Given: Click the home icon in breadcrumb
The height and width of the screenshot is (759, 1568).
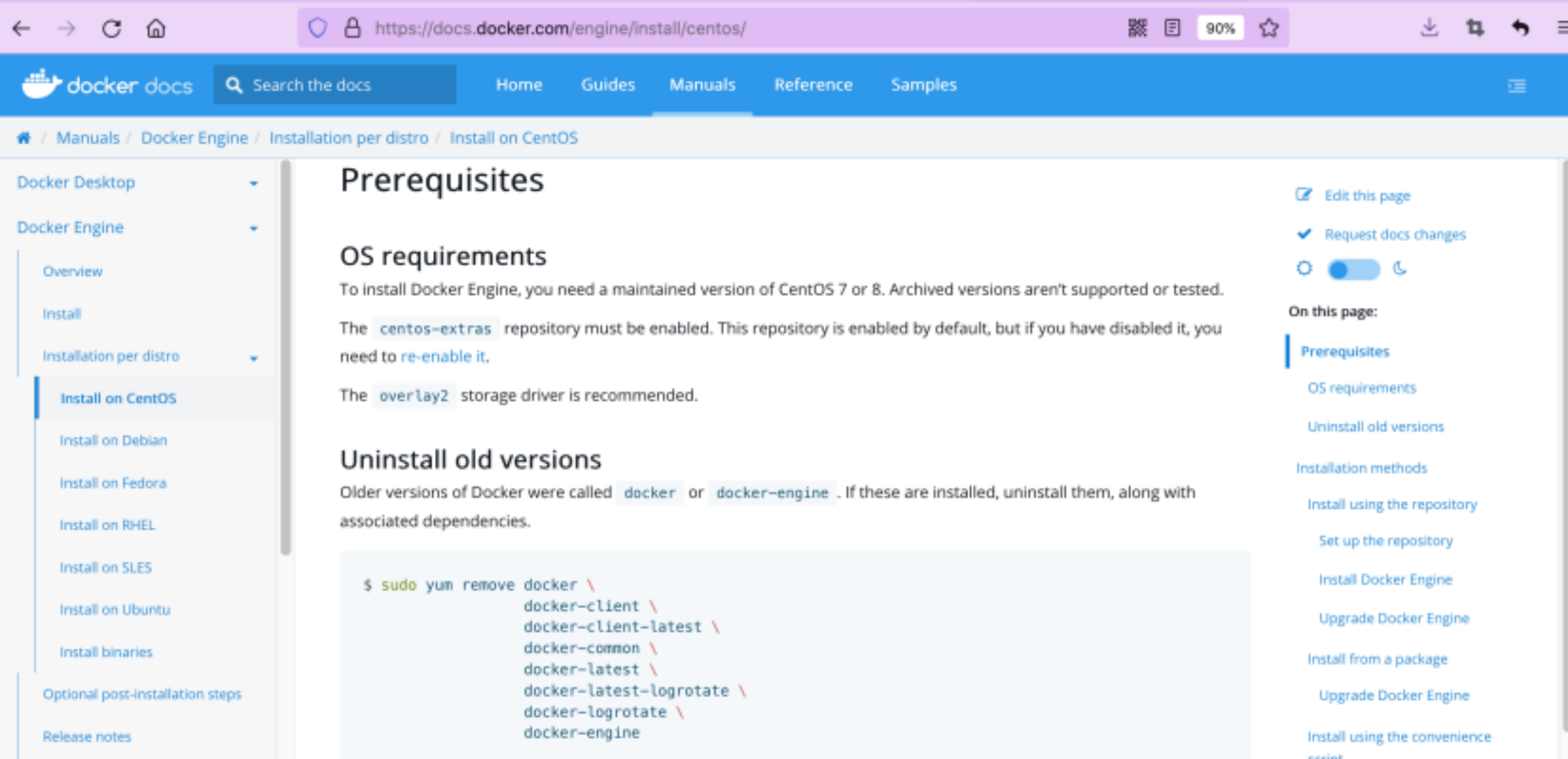Looking at the screenshot, I should (x=23, y=138).
